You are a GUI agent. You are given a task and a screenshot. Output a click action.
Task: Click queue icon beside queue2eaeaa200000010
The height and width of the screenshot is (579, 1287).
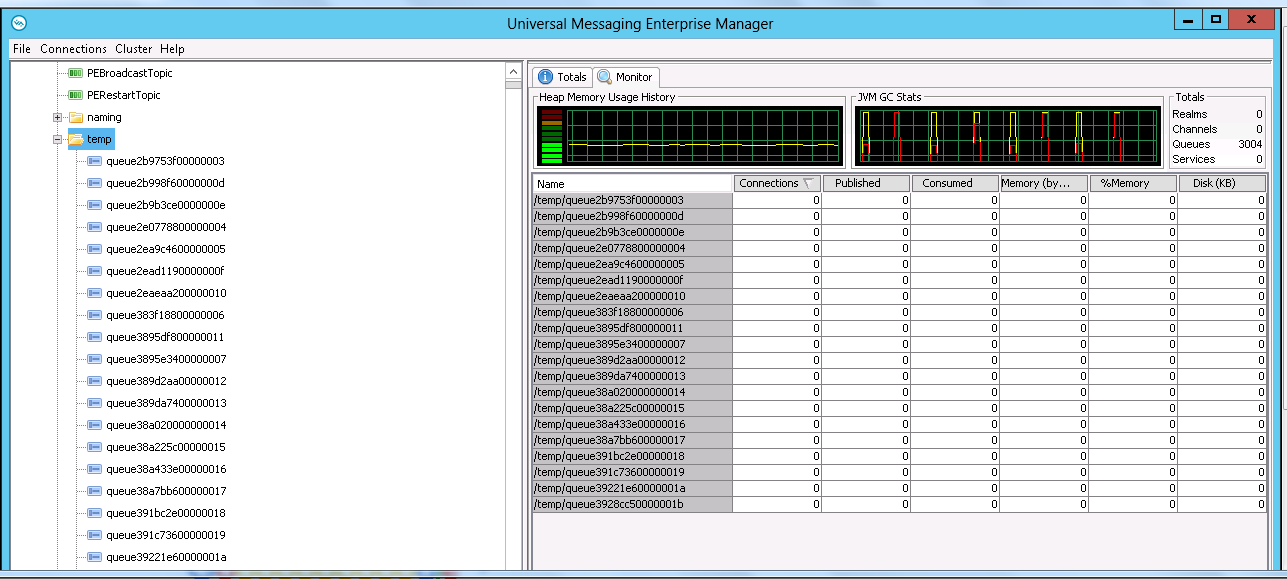tap(95, 293)
